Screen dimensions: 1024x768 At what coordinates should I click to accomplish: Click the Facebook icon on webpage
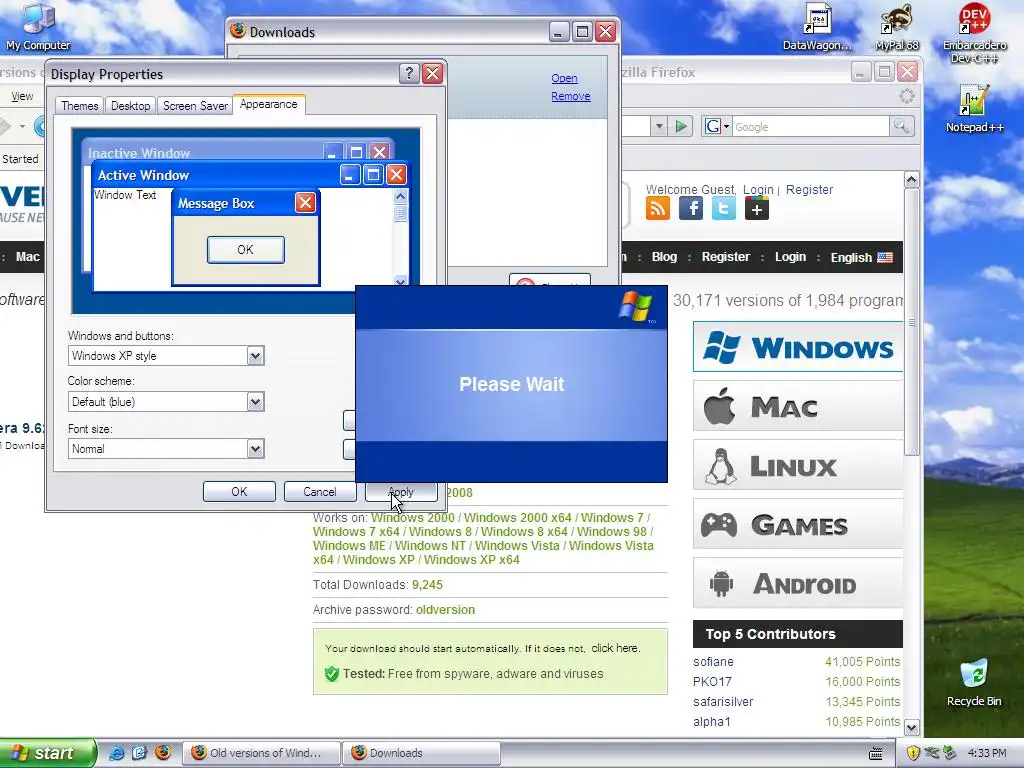point(690,209)
